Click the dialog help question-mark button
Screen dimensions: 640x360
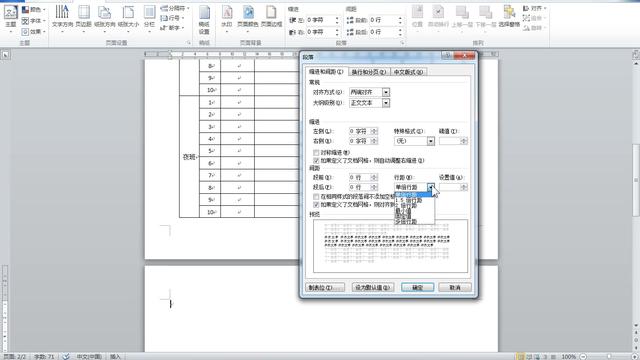point(447,56)
